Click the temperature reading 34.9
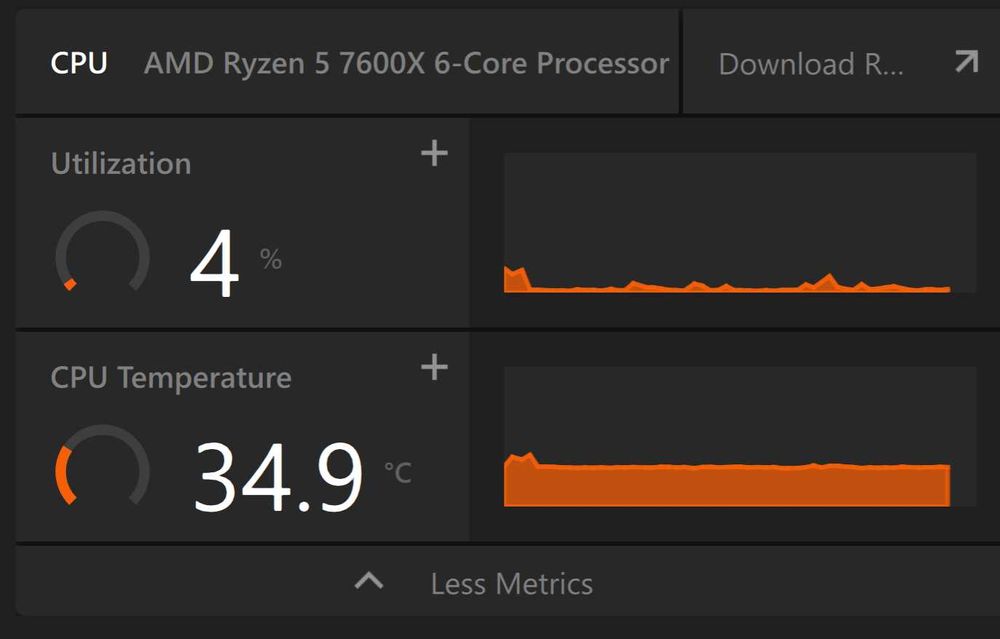The height and width of the screenshot is (639, 1000). (x=278, y=477)
